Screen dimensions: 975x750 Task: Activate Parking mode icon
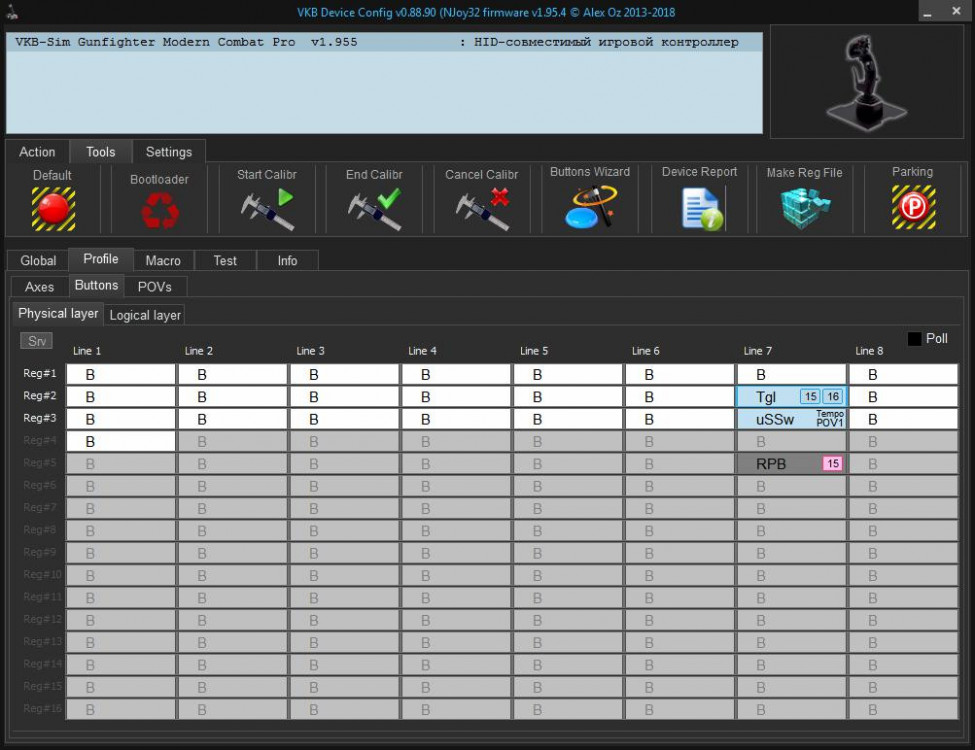coord(912,208)
